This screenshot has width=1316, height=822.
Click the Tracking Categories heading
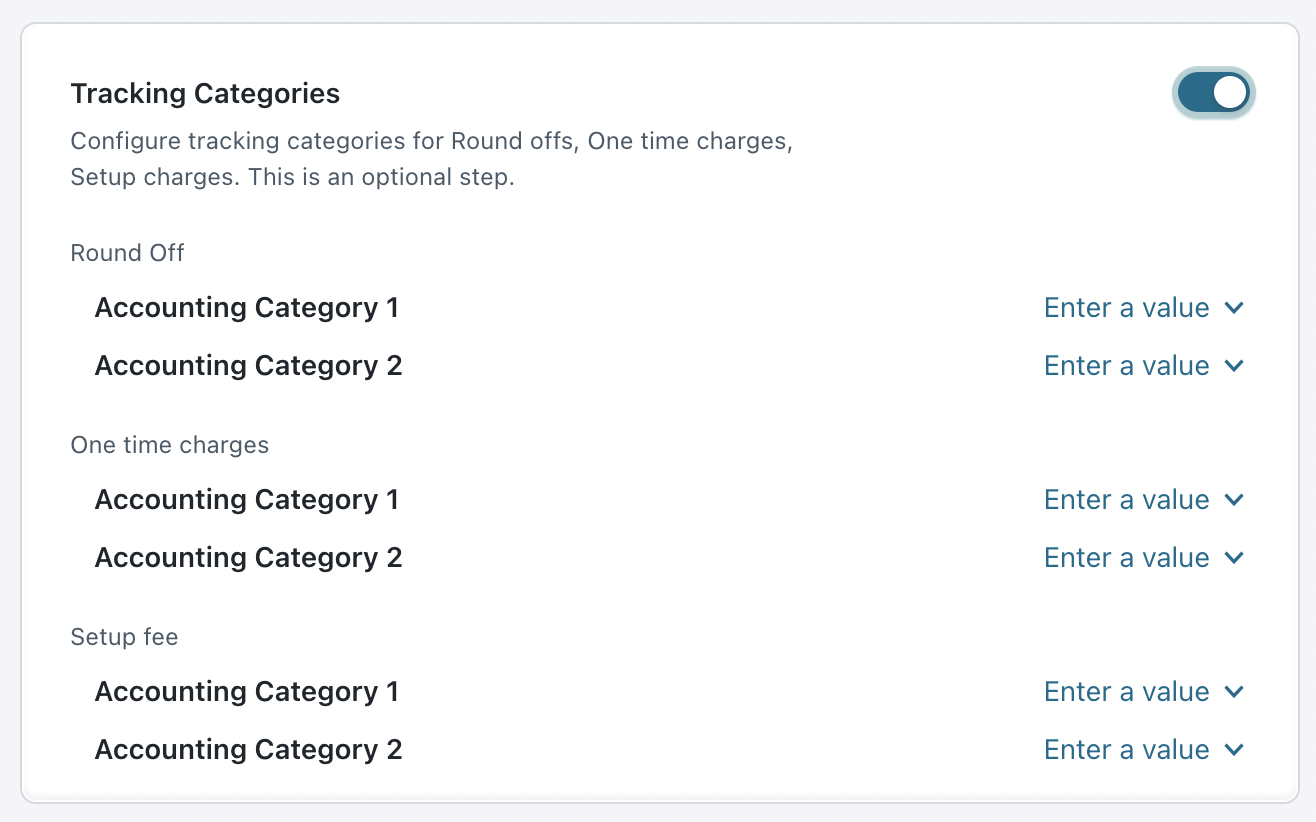205,94
